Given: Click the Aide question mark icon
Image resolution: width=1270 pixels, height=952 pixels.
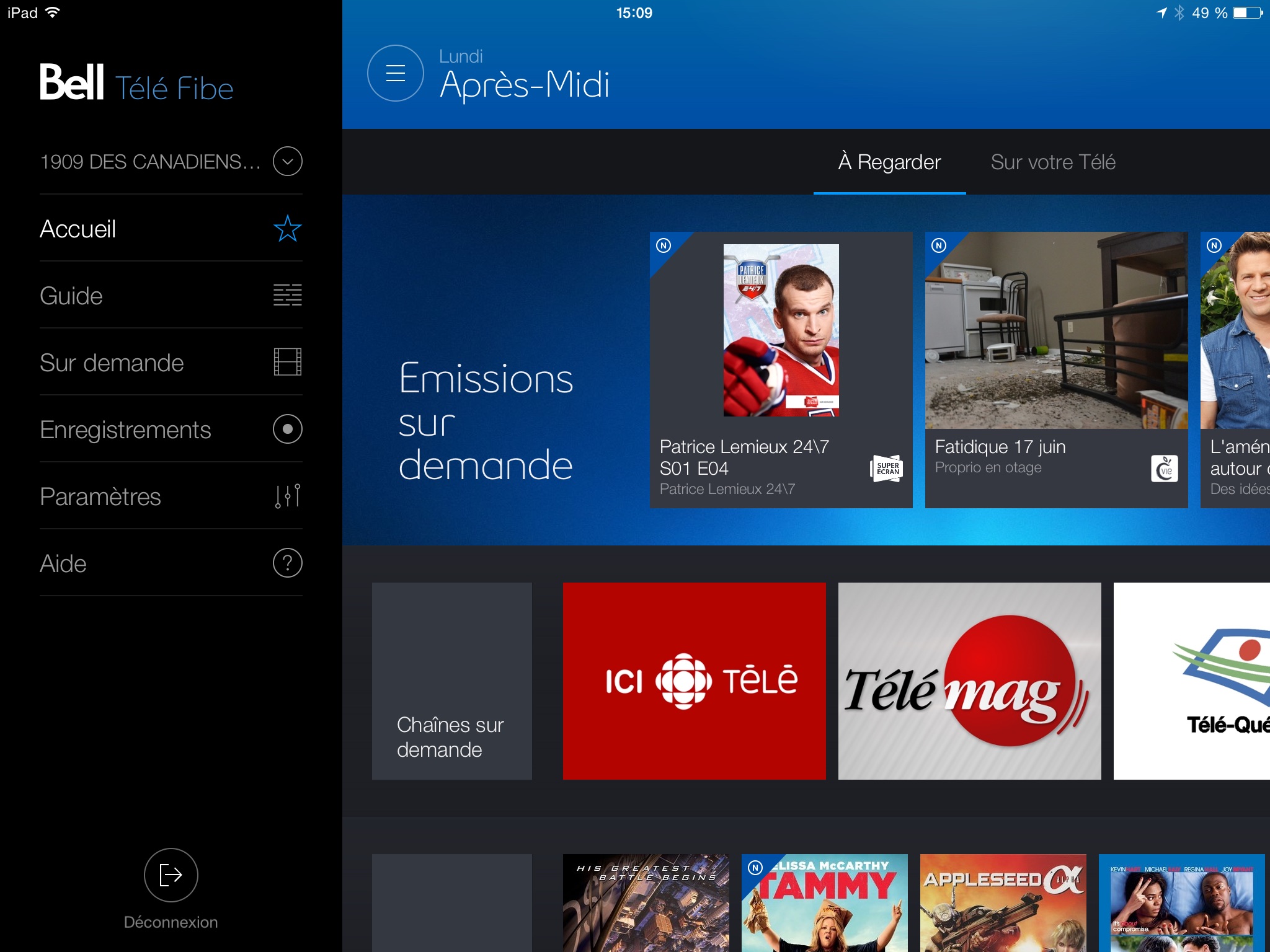Looking at the screenshot, I should [287, 563].
